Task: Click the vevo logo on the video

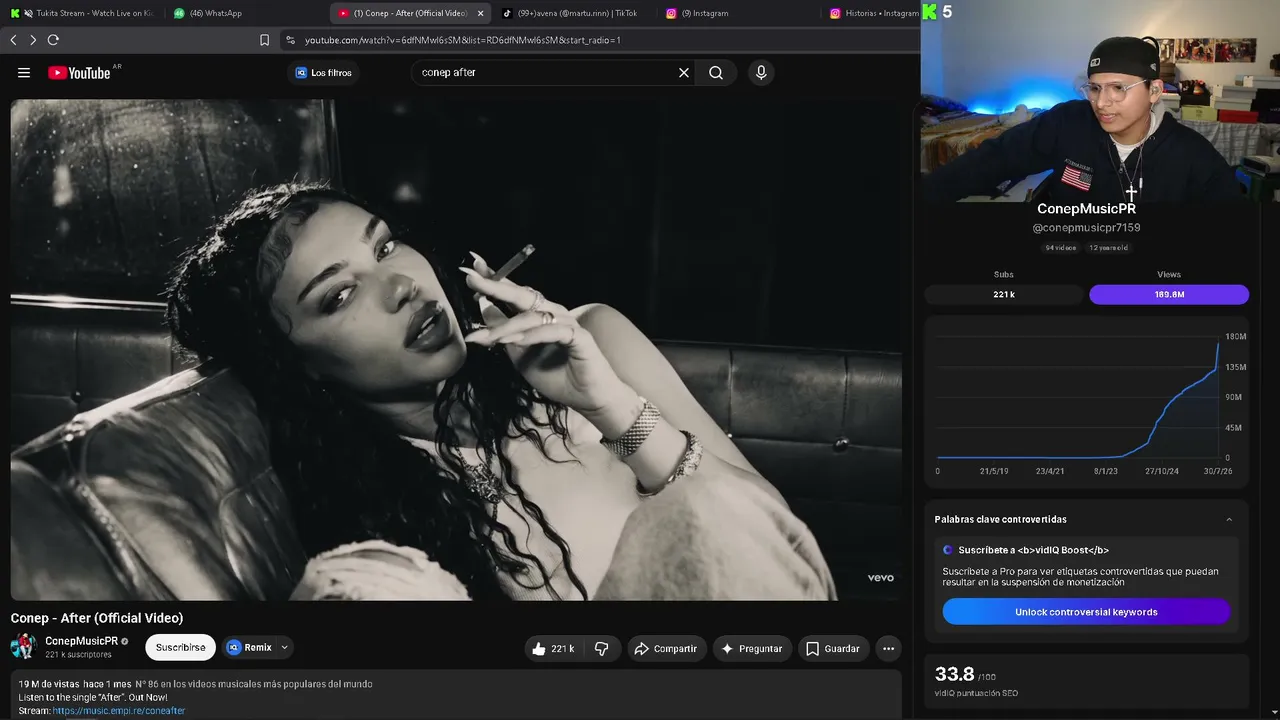Action: pyautogui.click(x=880, y=578)
